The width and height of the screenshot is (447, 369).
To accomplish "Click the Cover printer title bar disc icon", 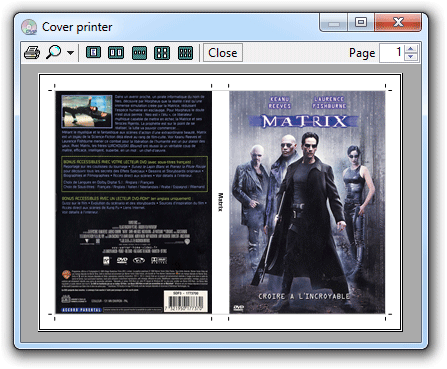I will 29,27.
